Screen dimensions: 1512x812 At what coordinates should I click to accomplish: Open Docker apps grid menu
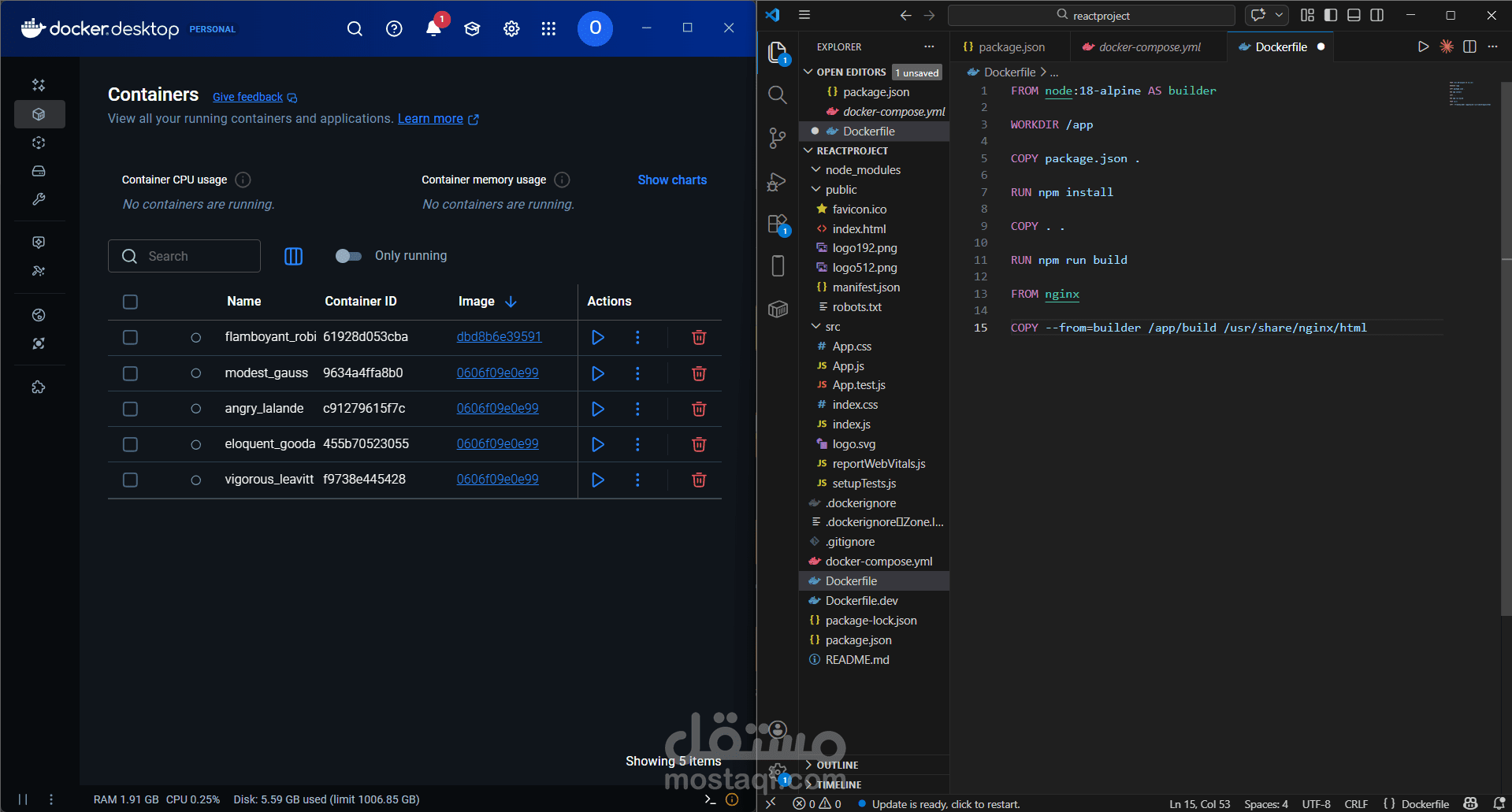click(x=549, y=29)
